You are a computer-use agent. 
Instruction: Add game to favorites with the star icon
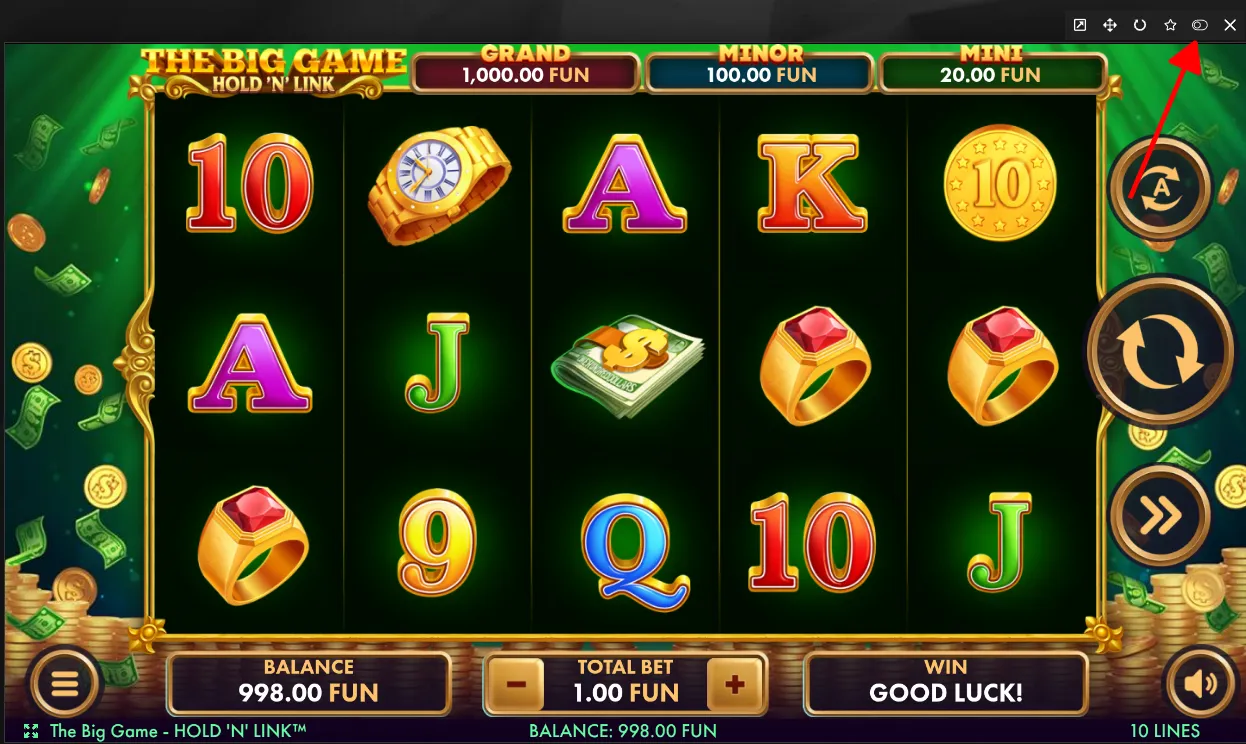[1170, 25]
